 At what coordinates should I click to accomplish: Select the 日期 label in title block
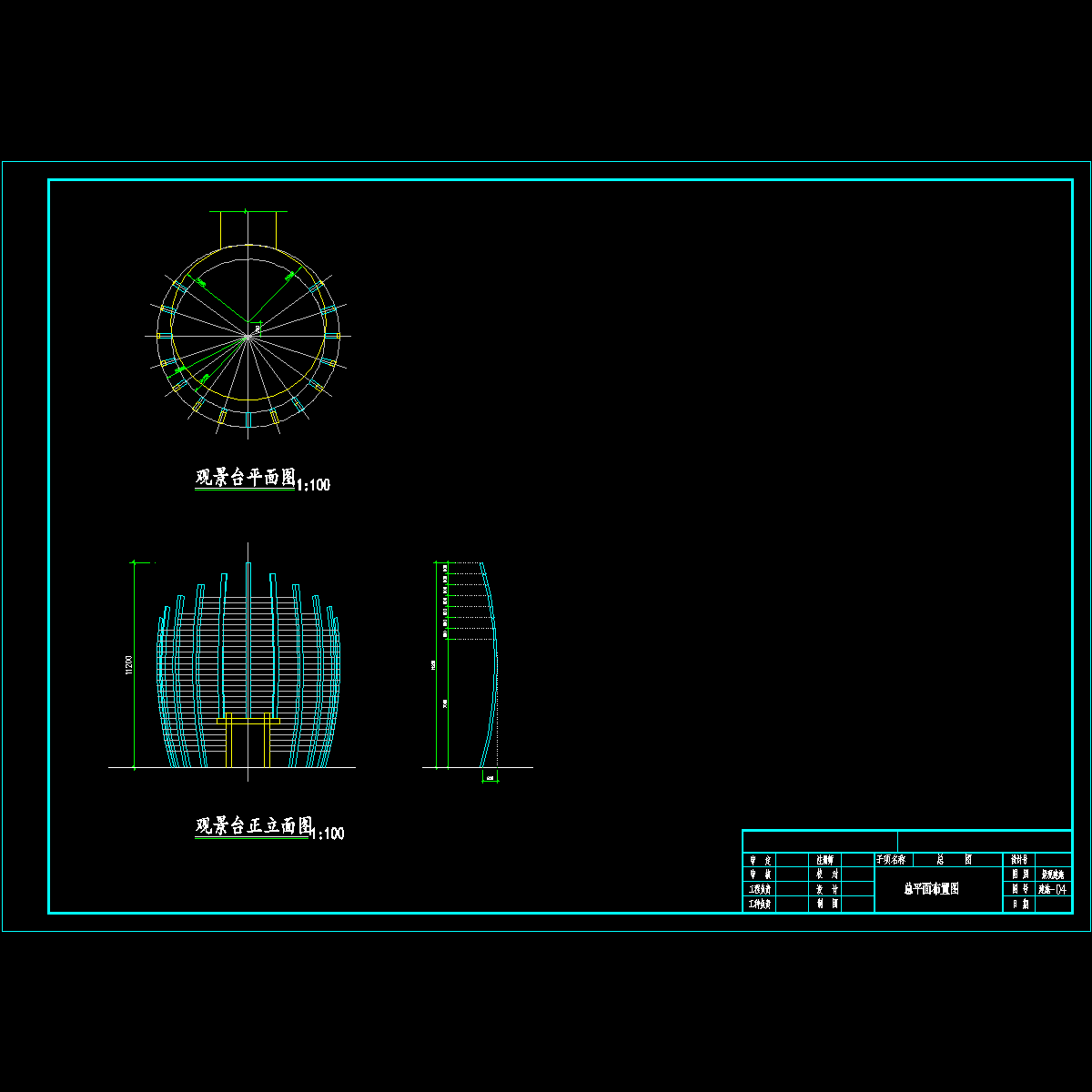coord(1019,905)
